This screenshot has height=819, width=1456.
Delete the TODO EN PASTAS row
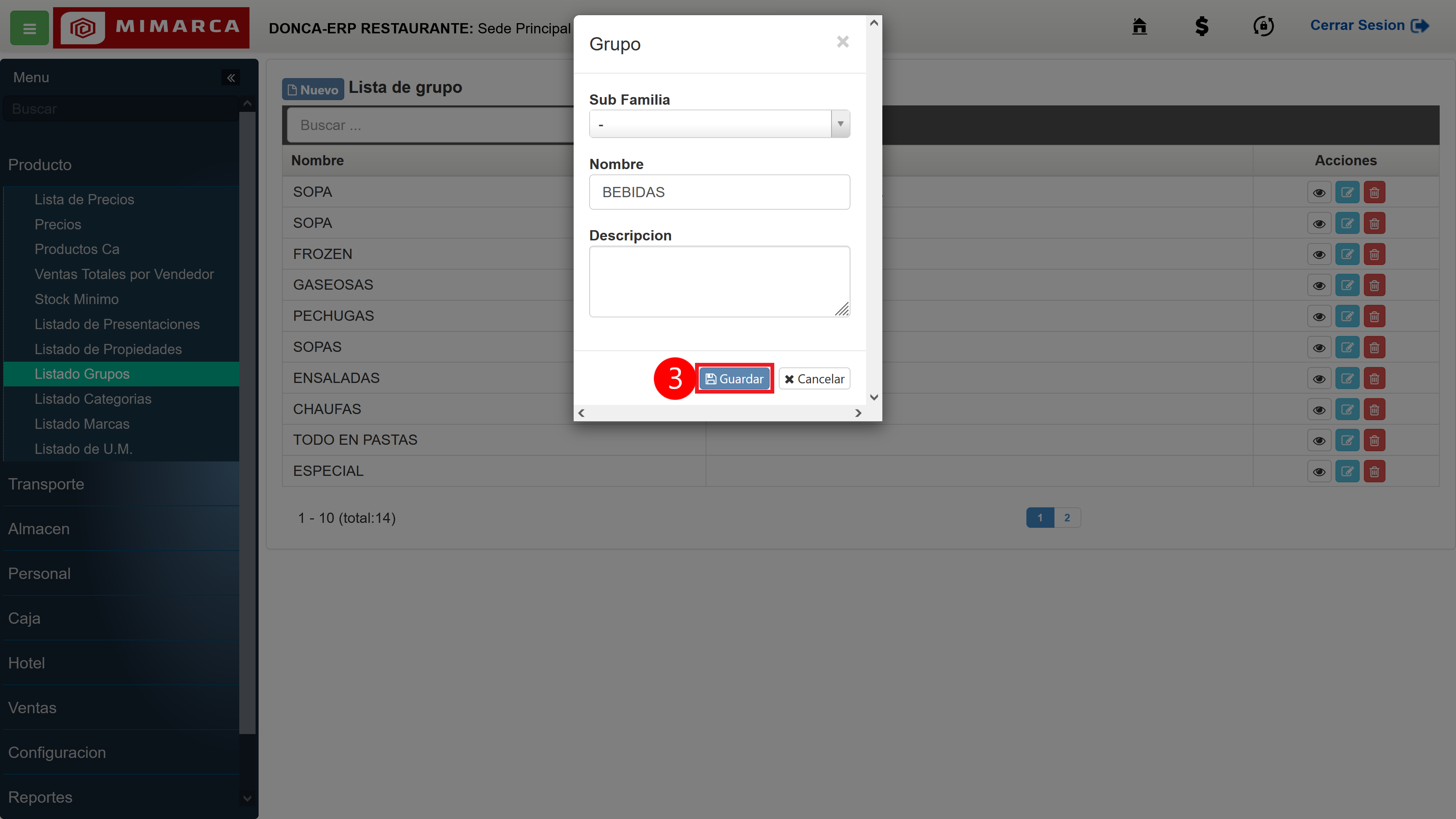1374,440
